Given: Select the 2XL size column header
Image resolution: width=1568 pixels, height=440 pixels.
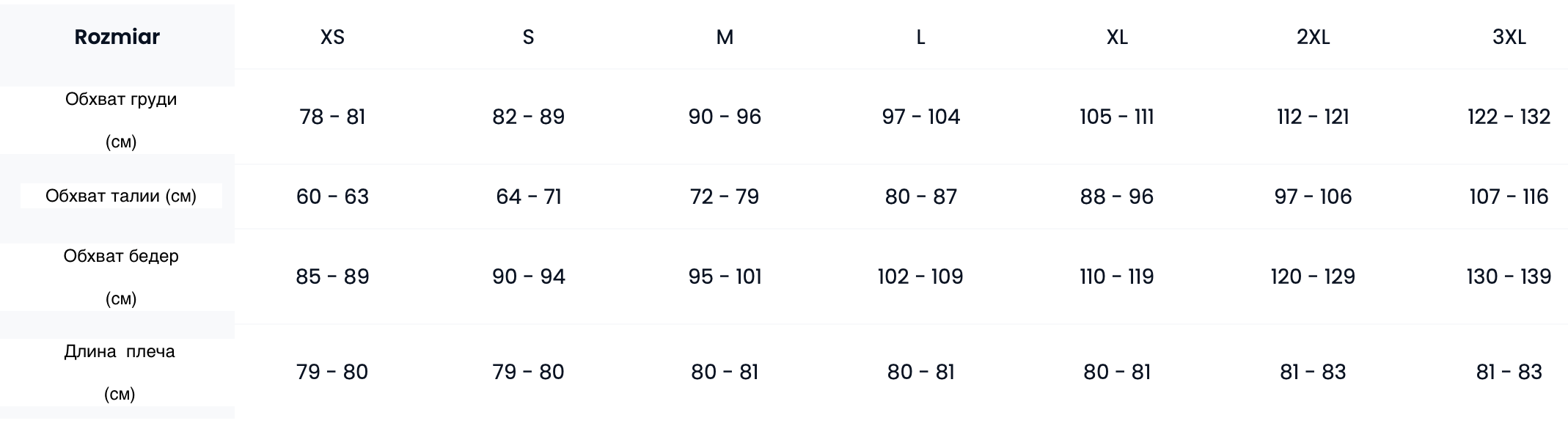Looking at the screenshot, I should click(1313, 37).
